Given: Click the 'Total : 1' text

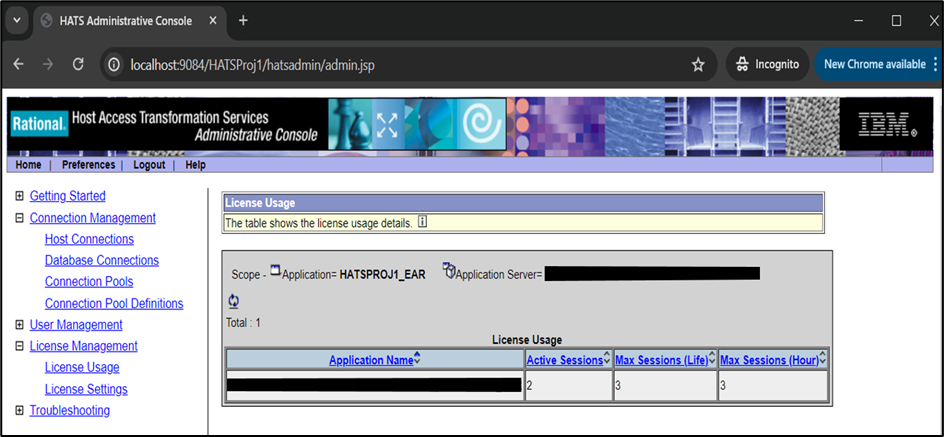Looking at the screenshot, I should pyautogui.click(x=243, y=323).
